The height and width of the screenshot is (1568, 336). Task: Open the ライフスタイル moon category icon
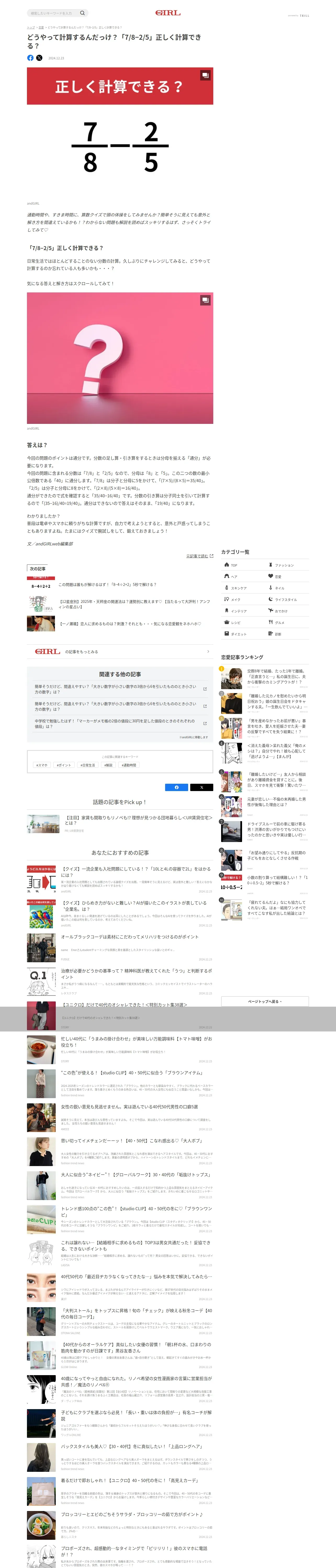pos(271,599)
